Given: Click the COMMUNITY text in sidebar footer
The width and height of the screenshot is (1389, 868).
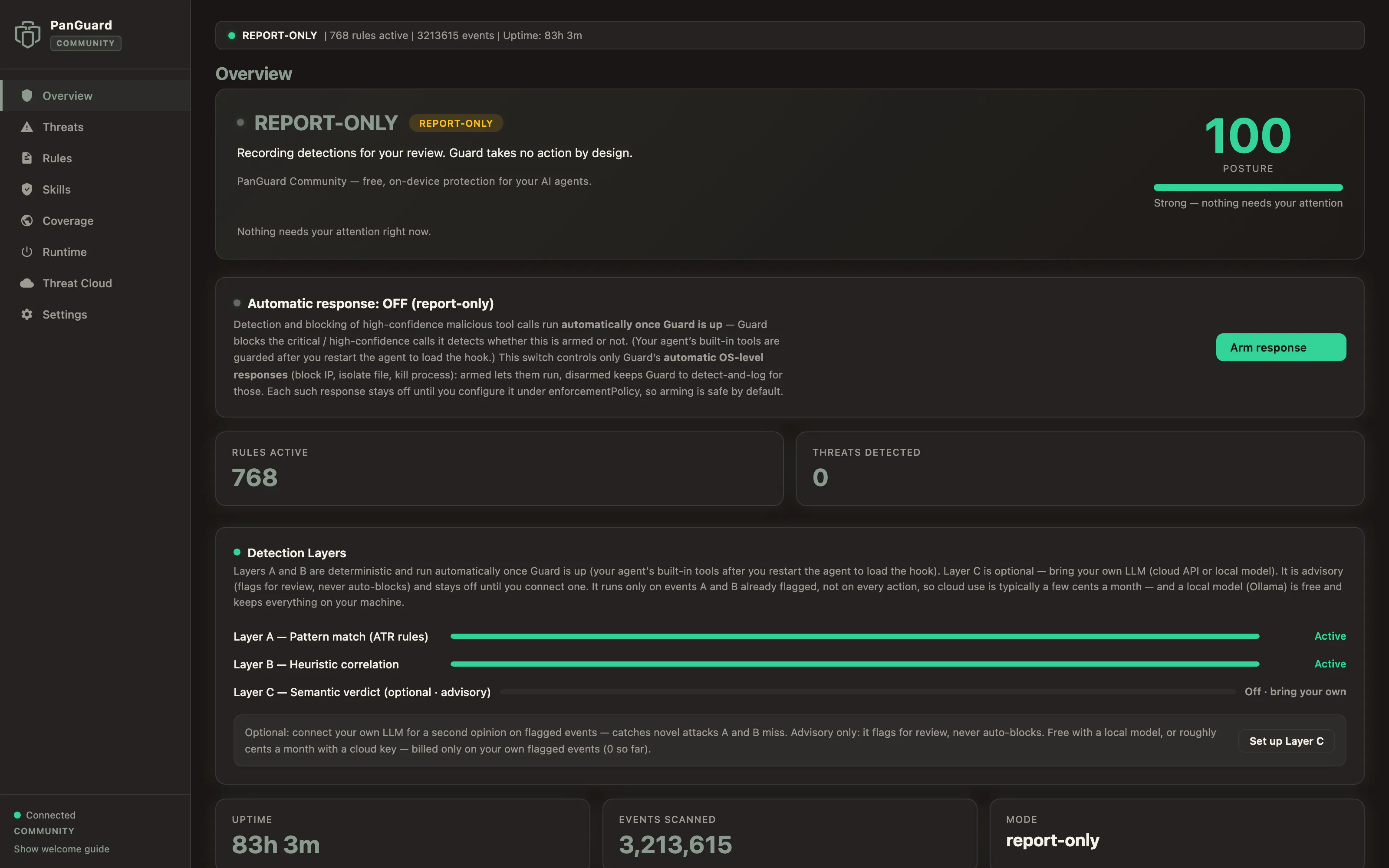Looking at the screenshot, I should [x=44, y=831].
